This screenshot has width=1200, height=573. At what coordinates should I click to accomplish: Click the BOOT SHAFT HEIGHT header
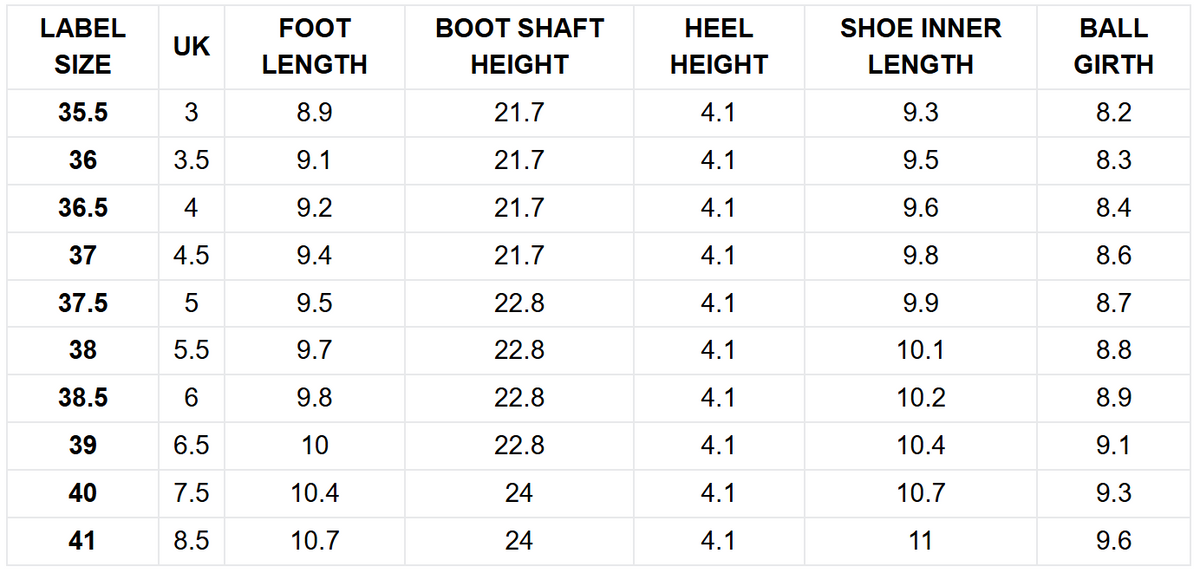coord(519,47)
